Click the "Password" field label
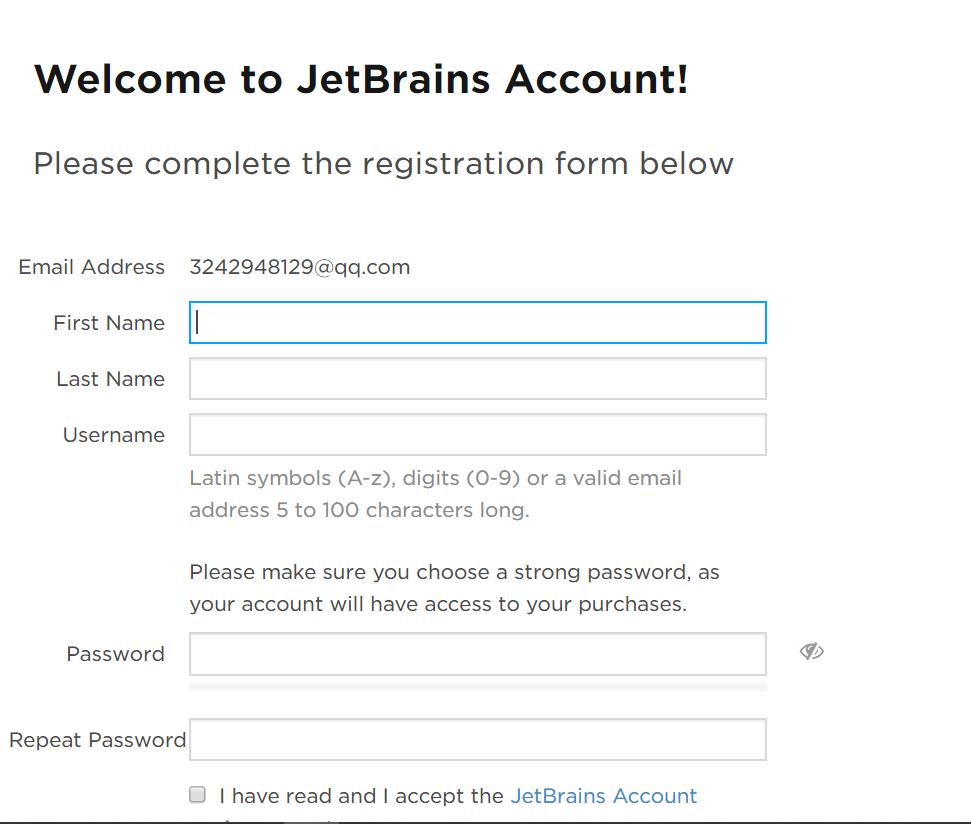The image size is (971, 824). tap(116, 654)
